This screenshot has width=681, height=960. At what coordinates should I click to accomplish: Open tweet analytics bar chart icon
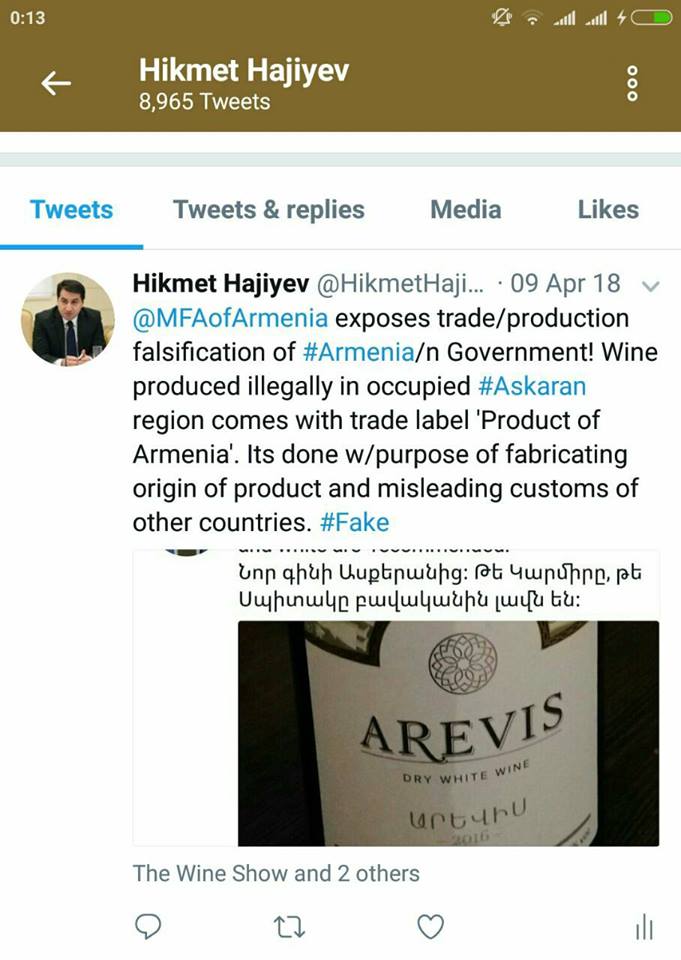(x=644, y=927)
